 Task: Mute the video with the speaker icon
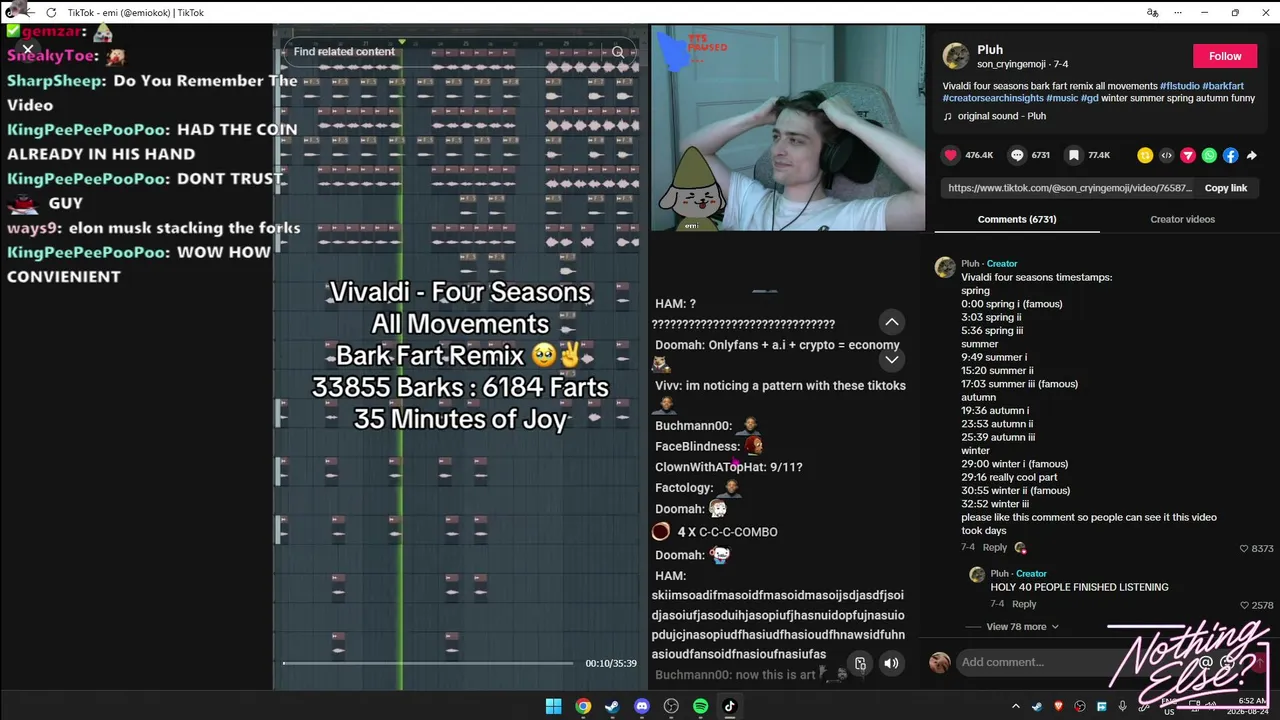pos(891,663)
